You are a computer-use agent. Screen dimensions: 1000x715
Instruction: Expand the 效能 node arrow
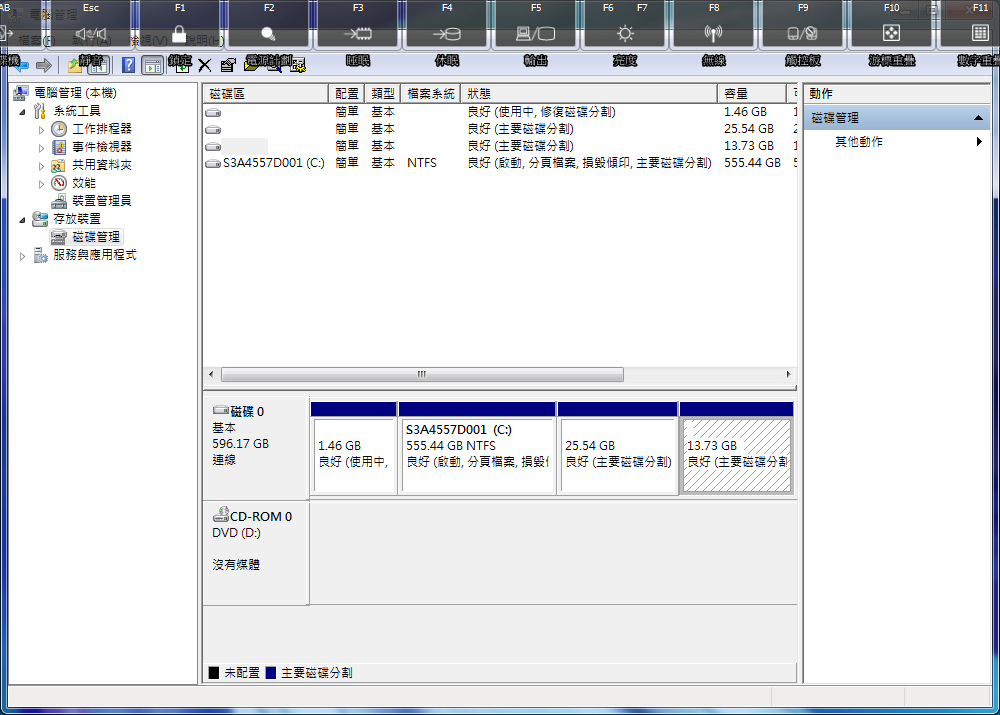(x=41, y=184)
